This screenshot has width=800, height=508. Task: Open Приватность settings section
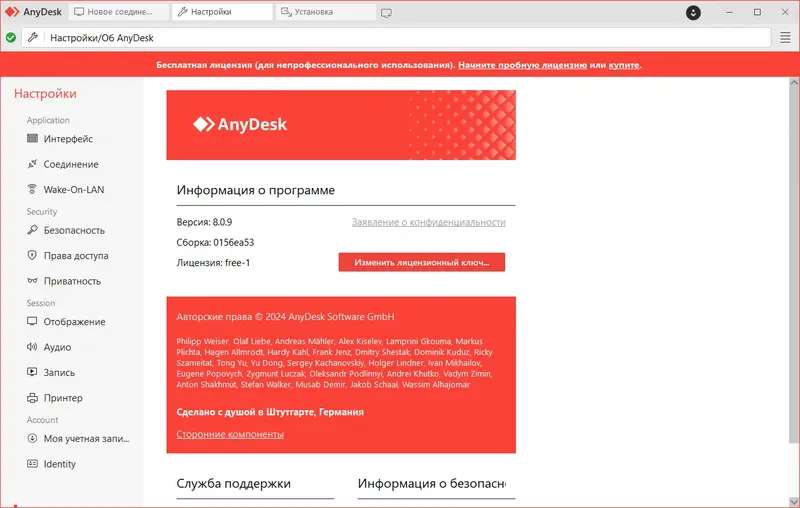(72, 281)
